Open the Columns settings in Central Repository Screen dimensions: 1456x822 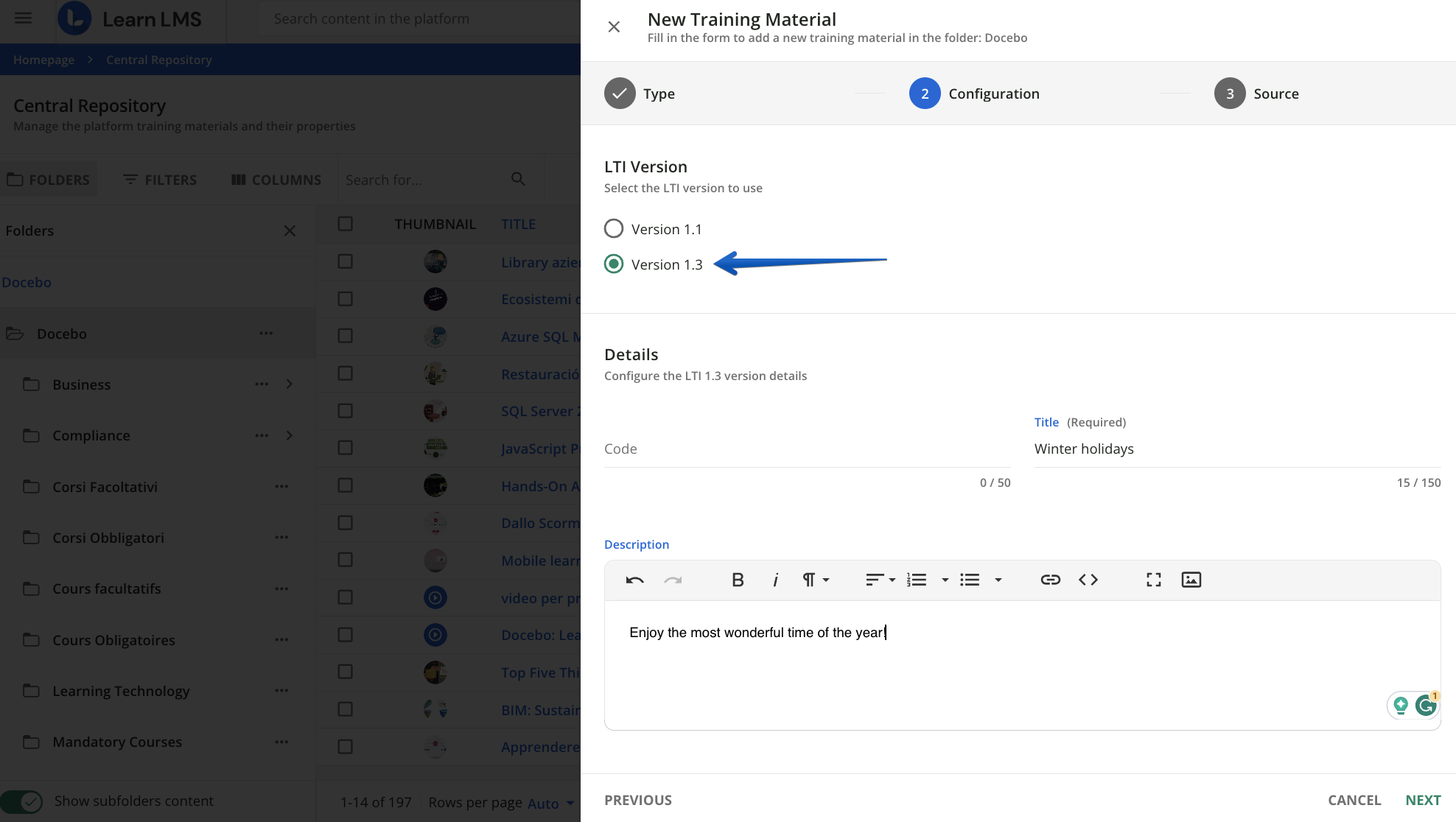(x=275, y=179)
